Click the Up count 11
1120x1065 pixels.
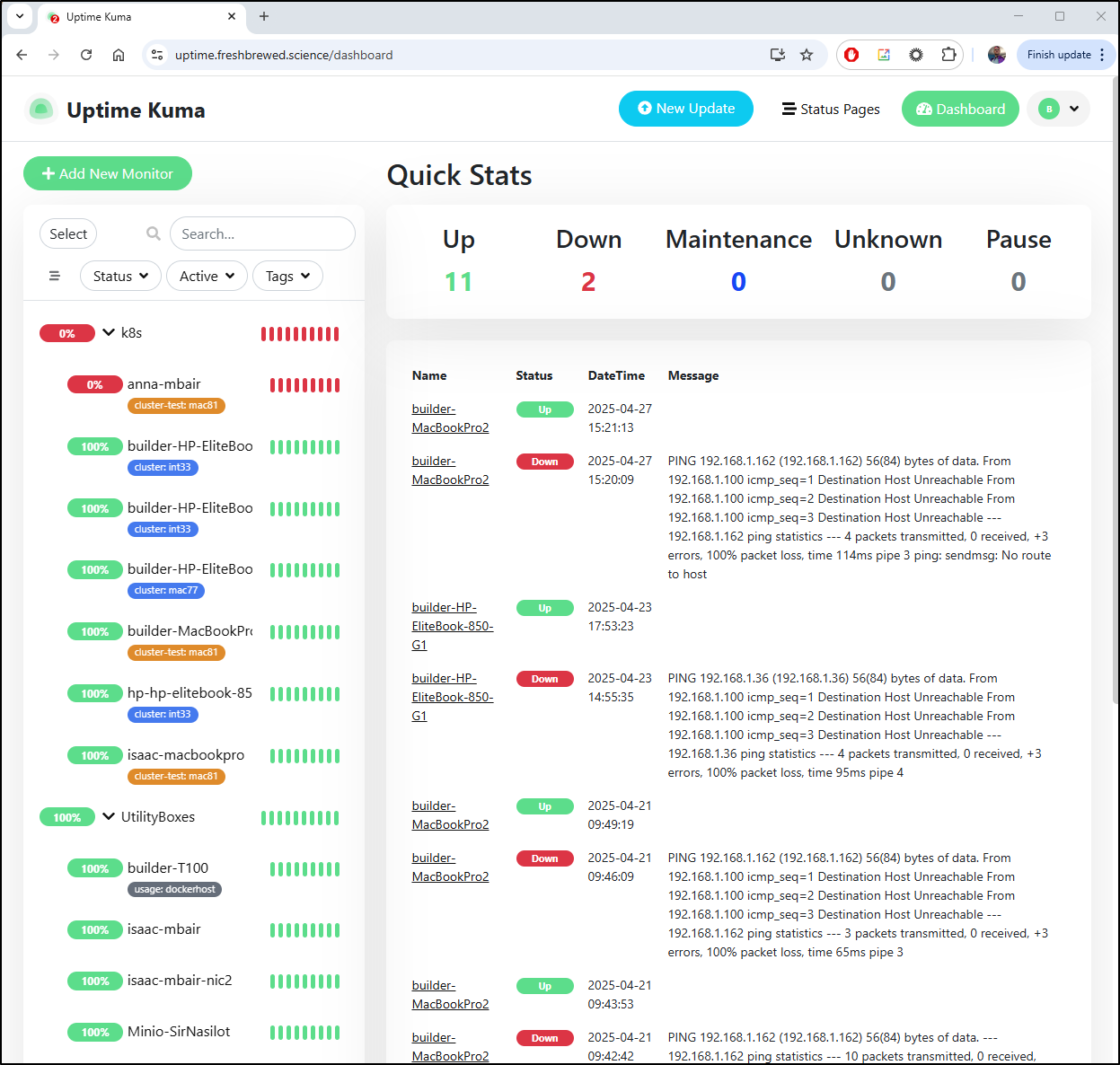click(458, 282)
